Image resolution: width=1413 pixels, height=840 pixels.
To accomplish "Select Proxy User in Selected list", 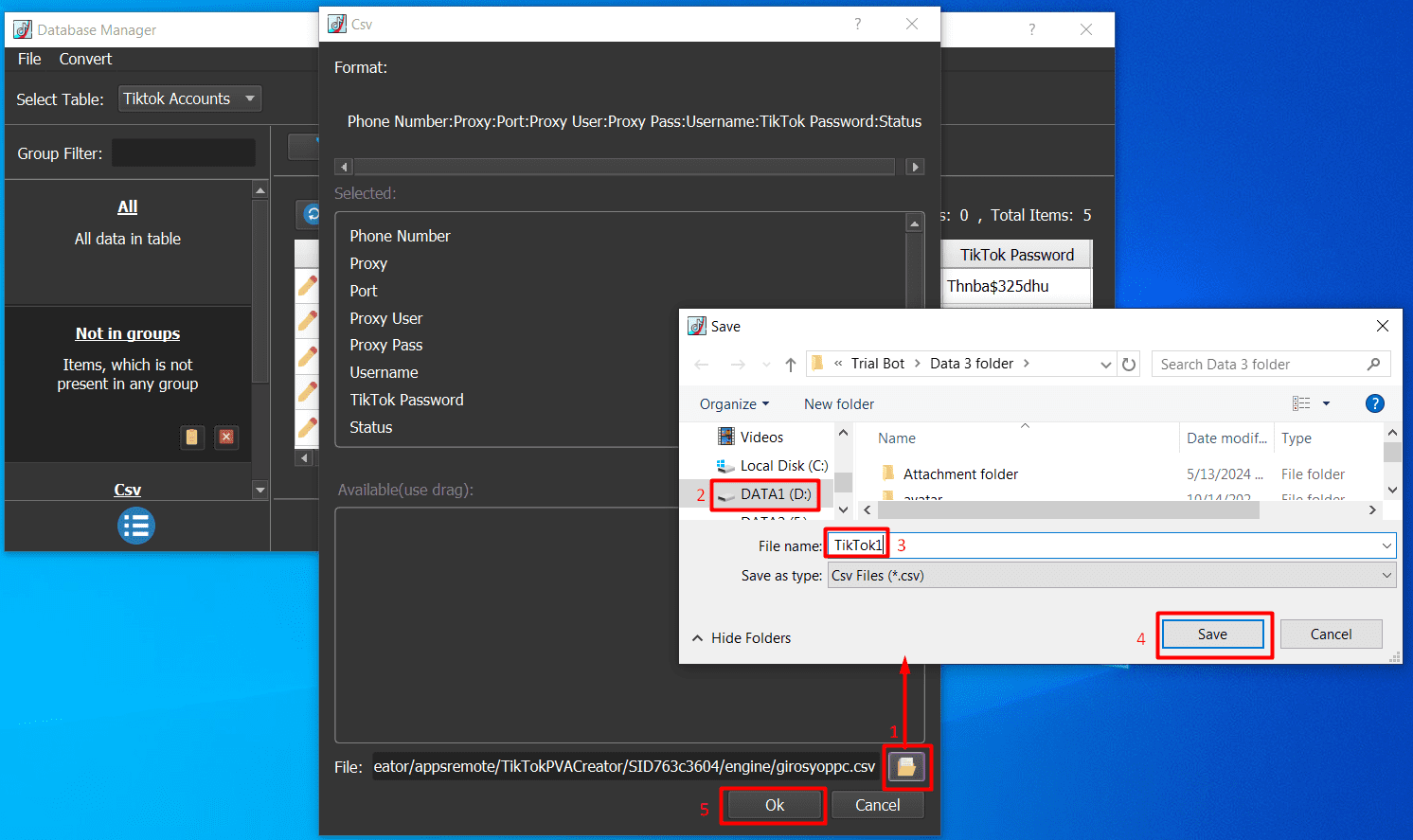I will tap(385, 318).
